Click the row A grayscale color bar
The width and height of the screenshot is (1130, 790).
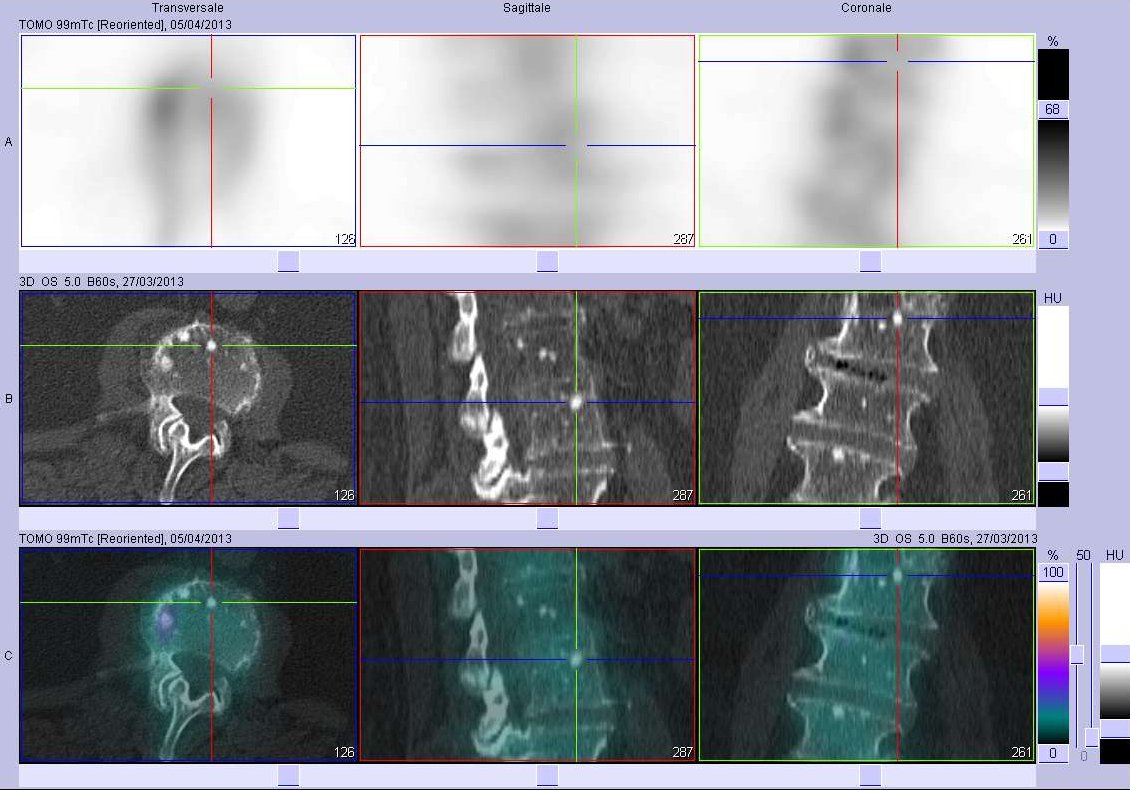tap(1053, 174)
